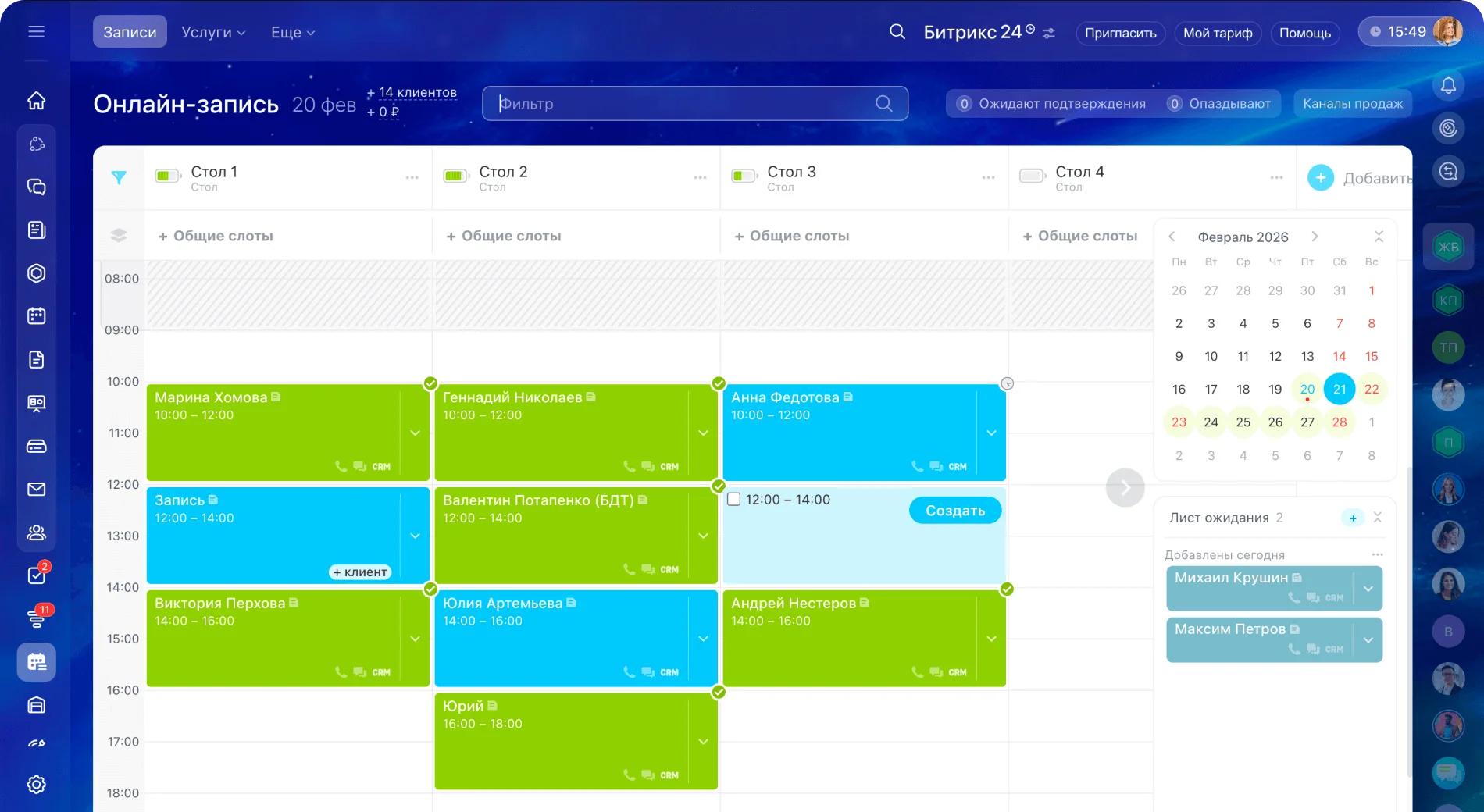Viewport: 1484px width, 812px height.
Task: Click the plus icon in Лист ожидания
Action: [x=1353, y=518]
